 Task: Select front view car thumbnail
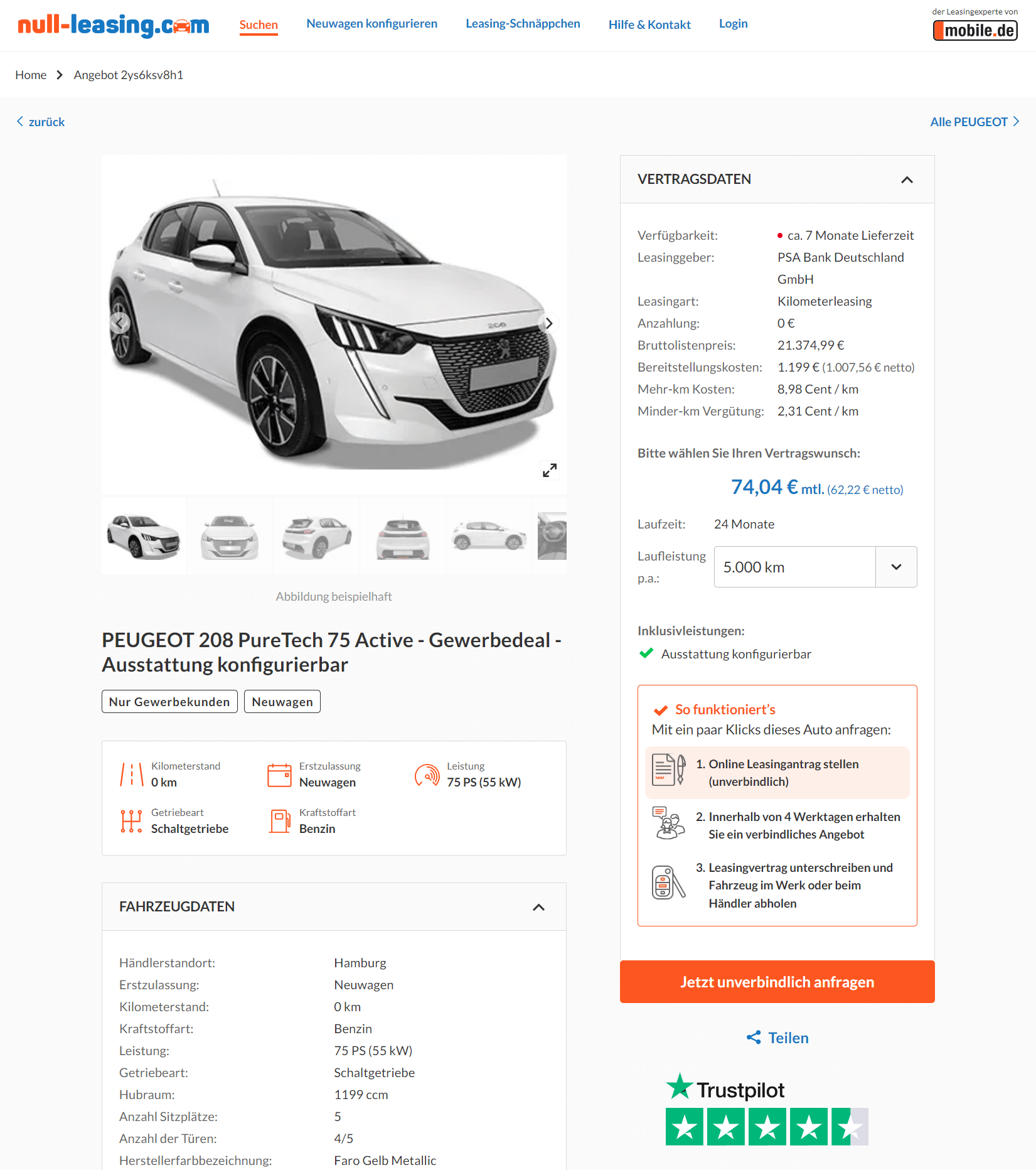[x=230, y=537]
